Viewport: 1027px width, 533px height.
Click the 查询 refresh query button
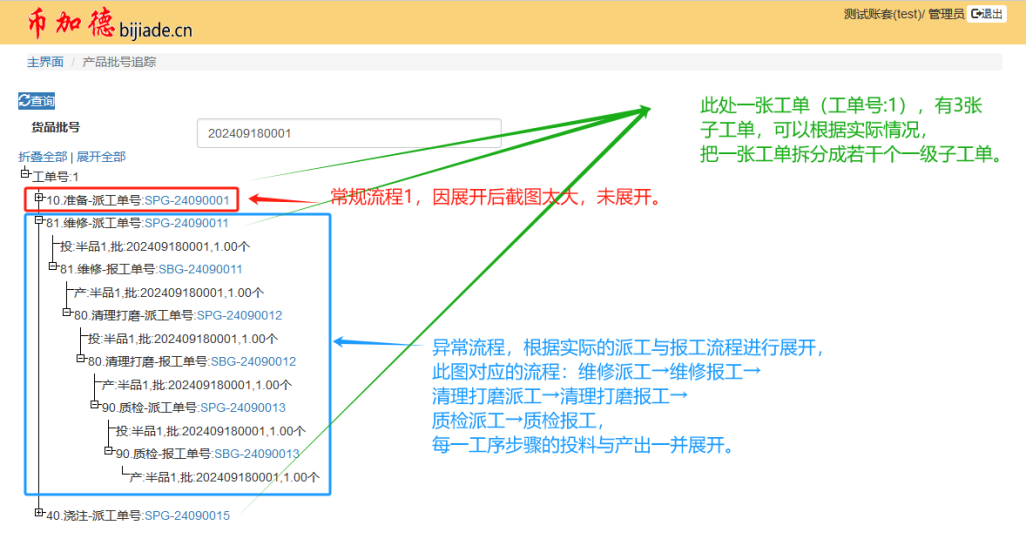(37, 101)
